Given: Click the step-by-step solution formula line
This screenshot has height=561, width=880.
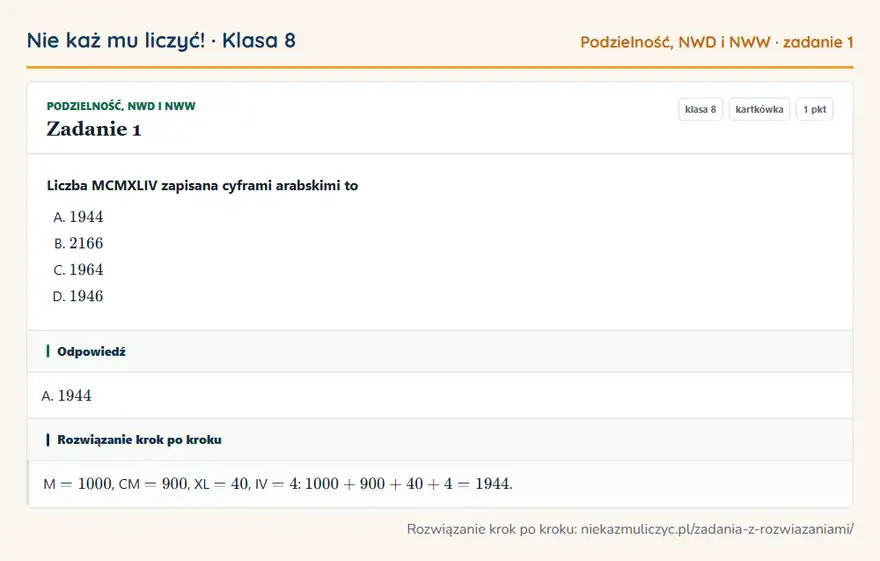Looking at the screenshot, I should 278,484.
